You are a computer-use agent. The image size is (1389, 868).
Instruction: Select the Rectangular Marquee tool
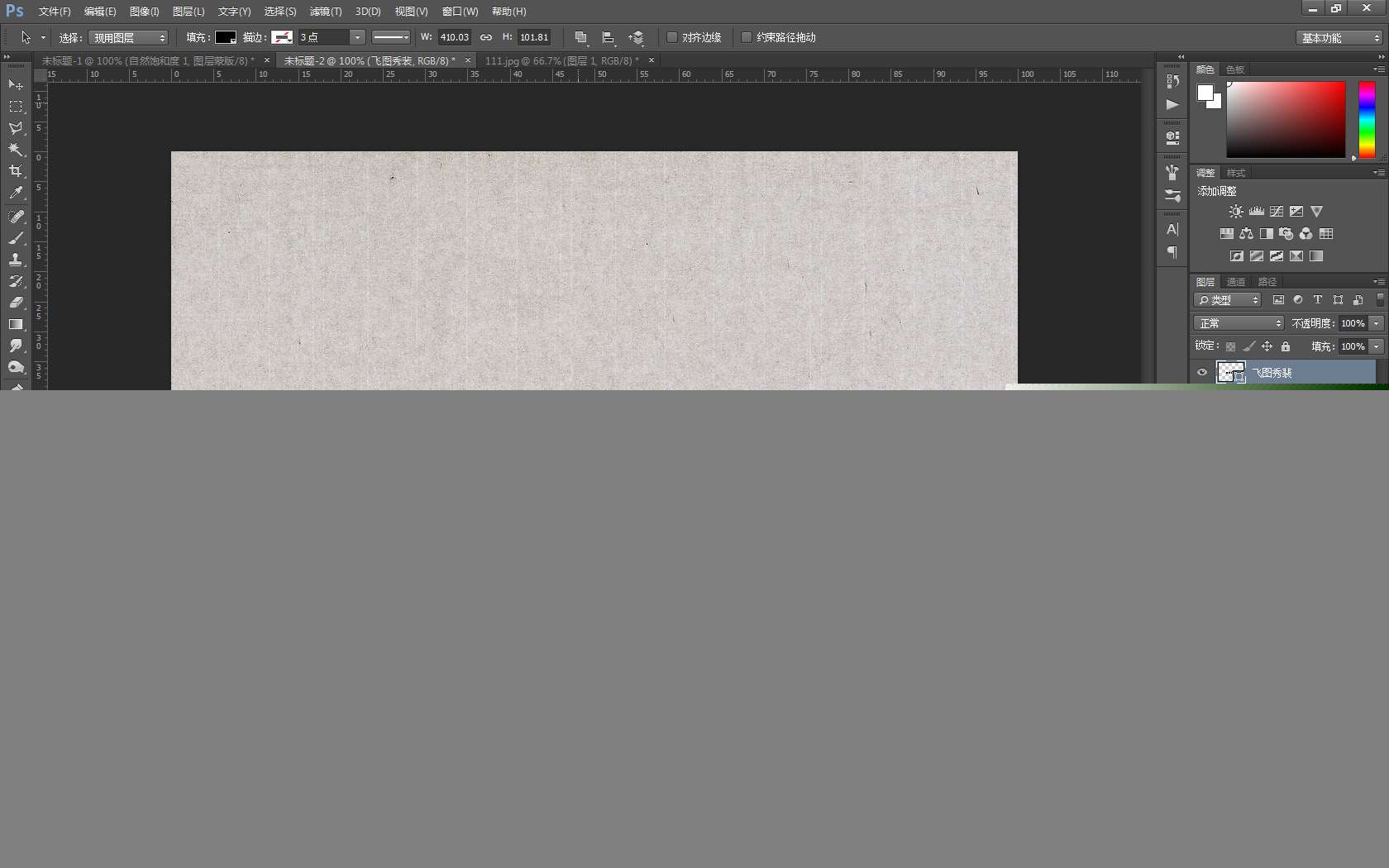coord(16,107)
